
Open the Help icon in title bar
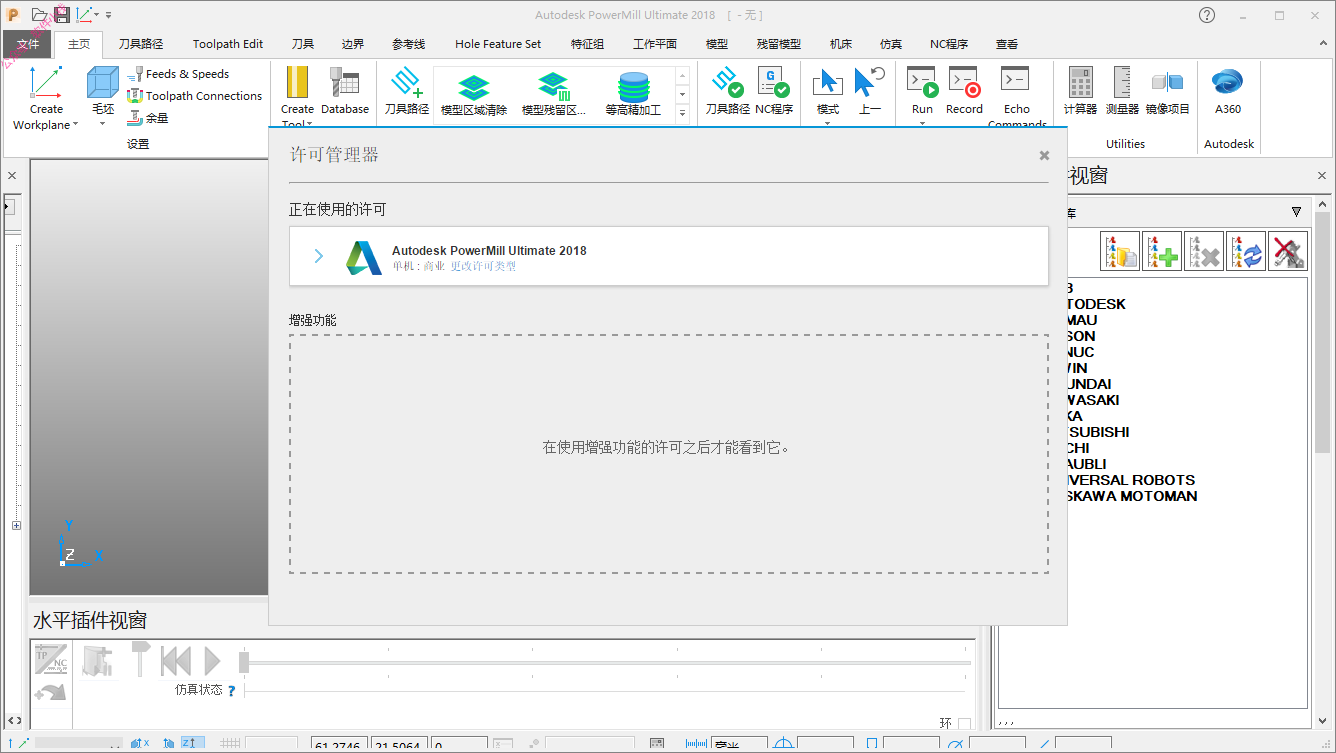(1207, 15)
